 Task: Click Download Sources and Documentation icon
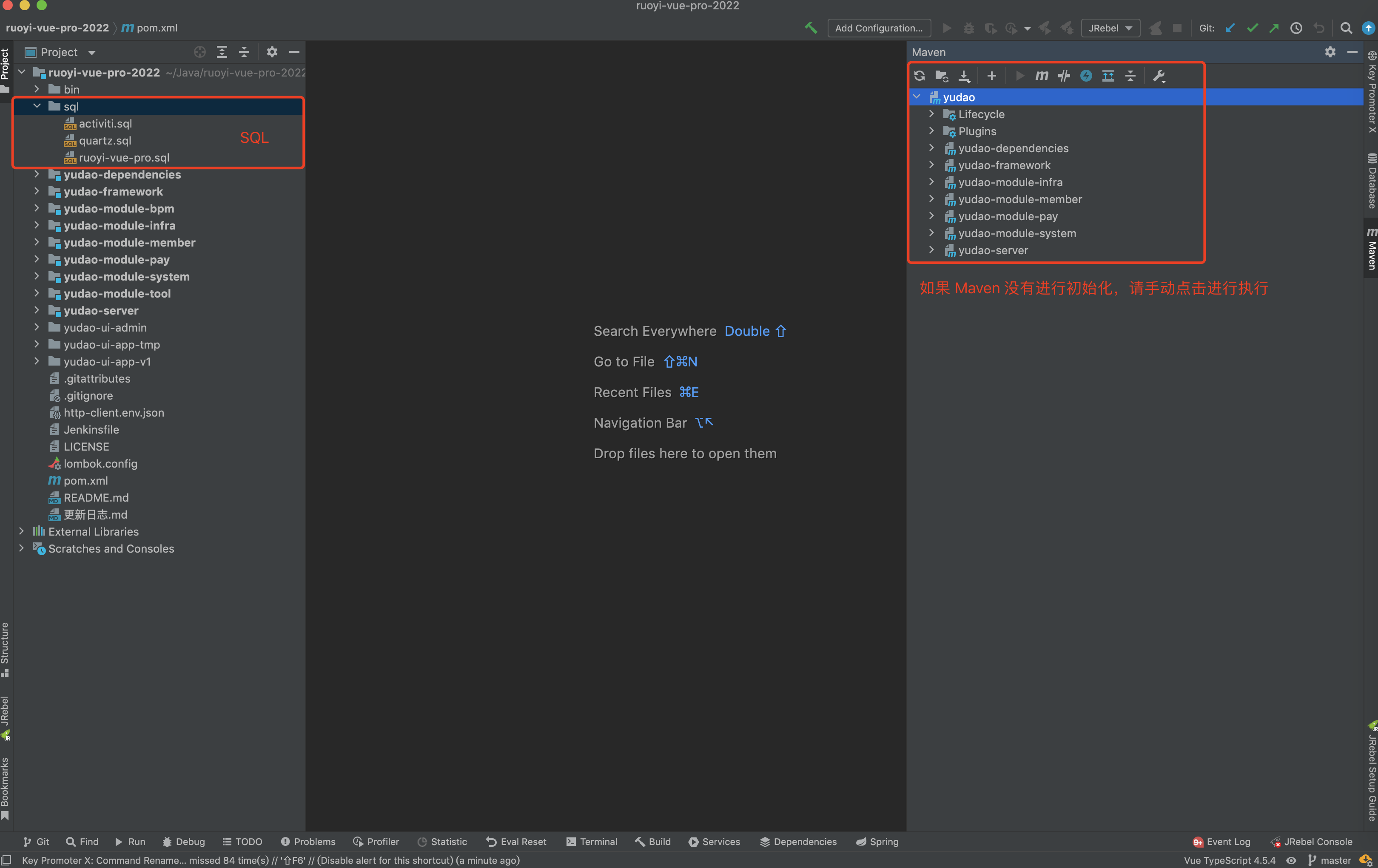pyautogui.click(x=964, y=76)
